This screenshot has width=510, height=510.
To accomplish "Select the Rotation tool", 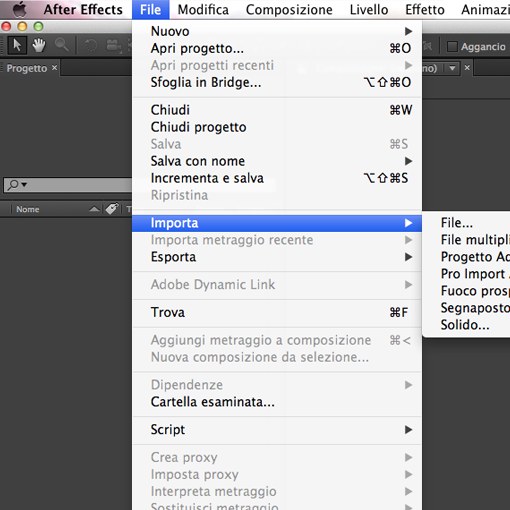I will [90, 45].
